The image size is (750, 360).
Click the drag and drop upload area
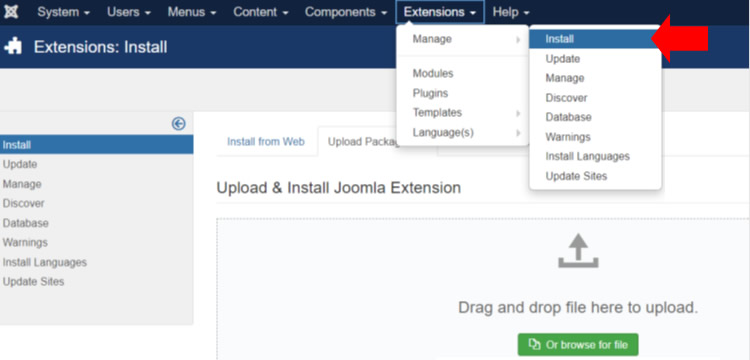click(483, 289)
